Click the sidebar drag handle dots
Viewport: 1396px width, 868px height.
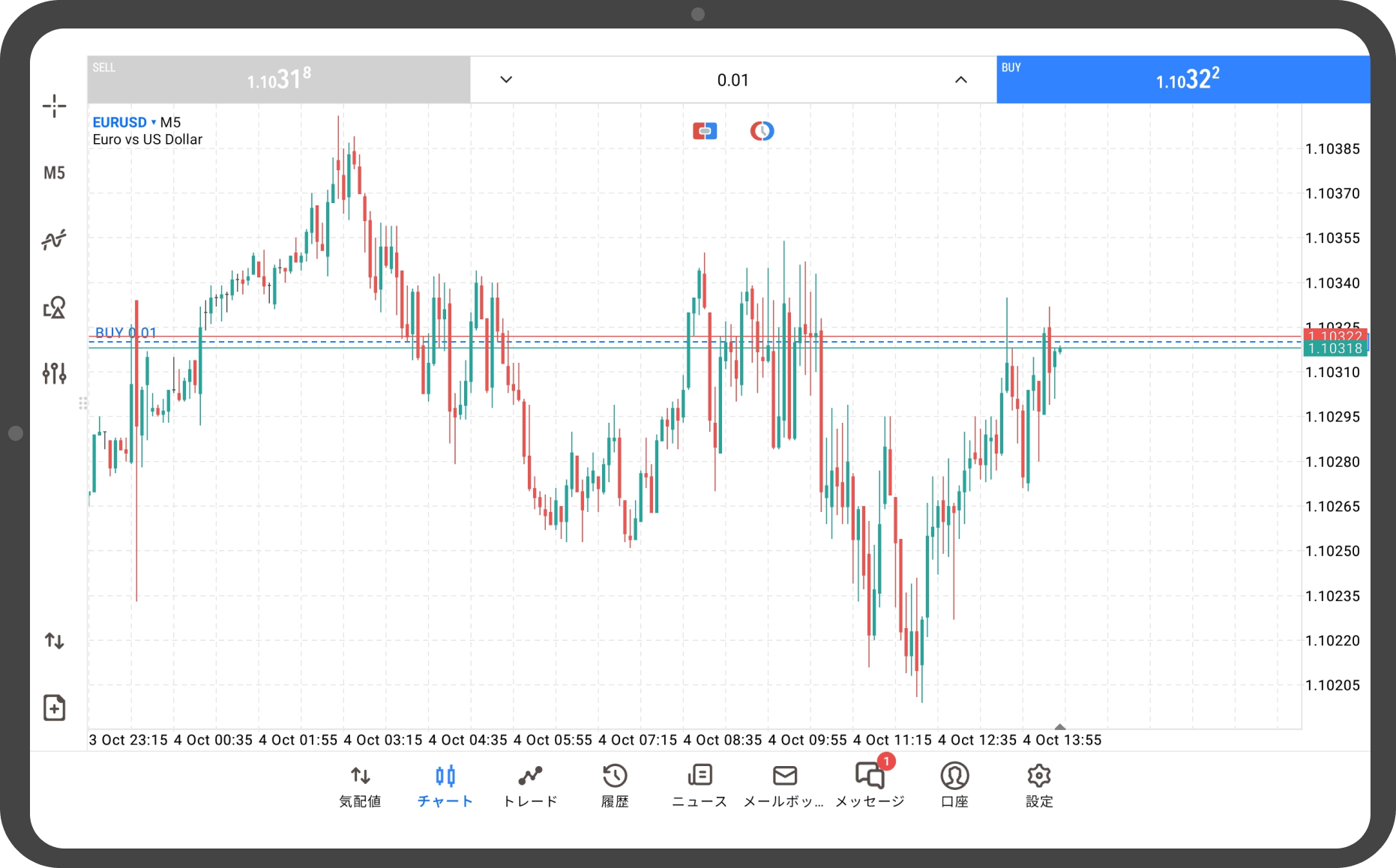coord(82,403)
